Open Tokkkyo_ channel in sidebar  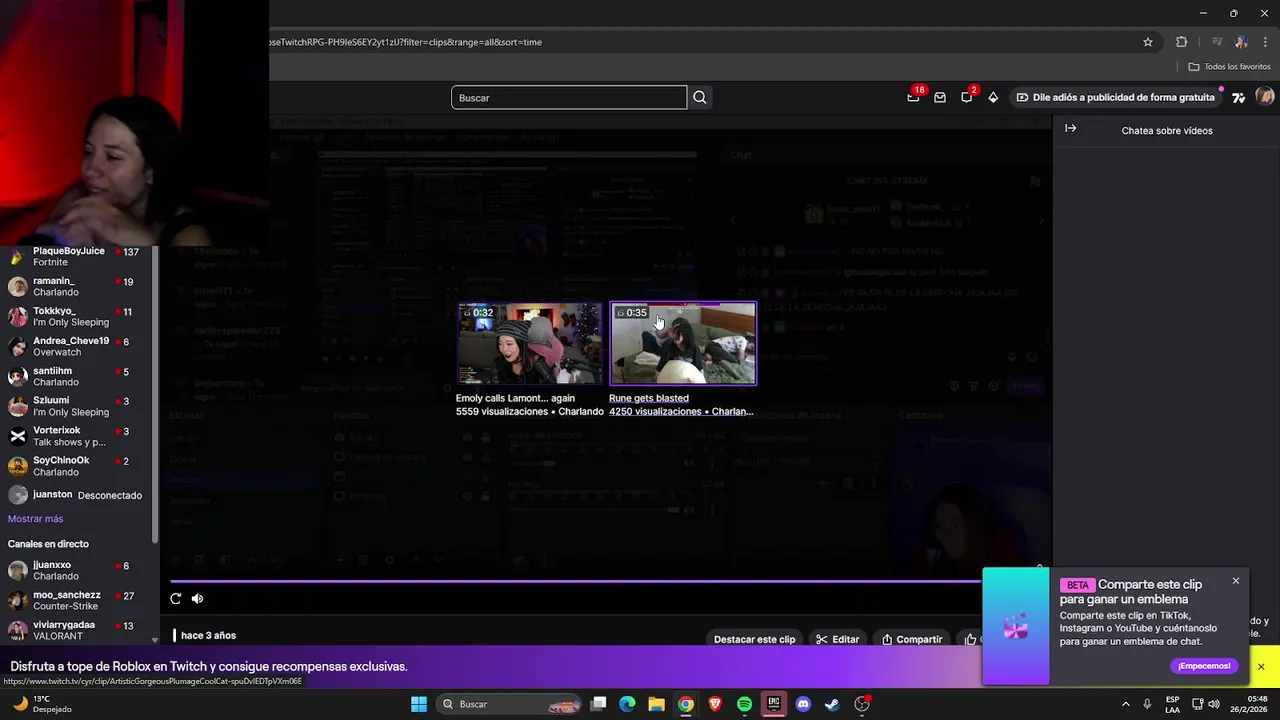pyautogui.click(x=77, y=317)
